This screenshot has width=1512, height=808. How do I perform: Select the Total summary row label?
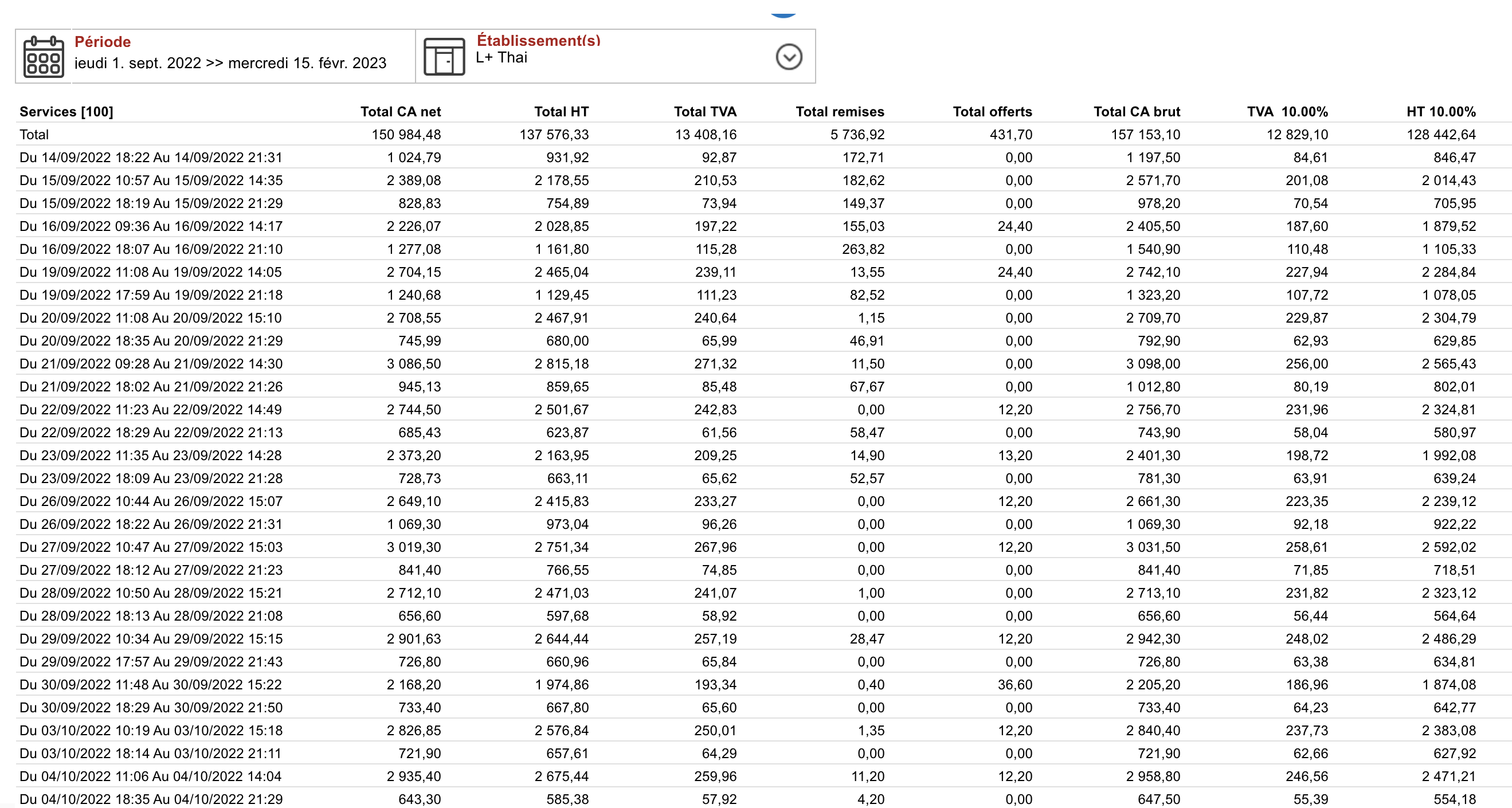point(34,134)
